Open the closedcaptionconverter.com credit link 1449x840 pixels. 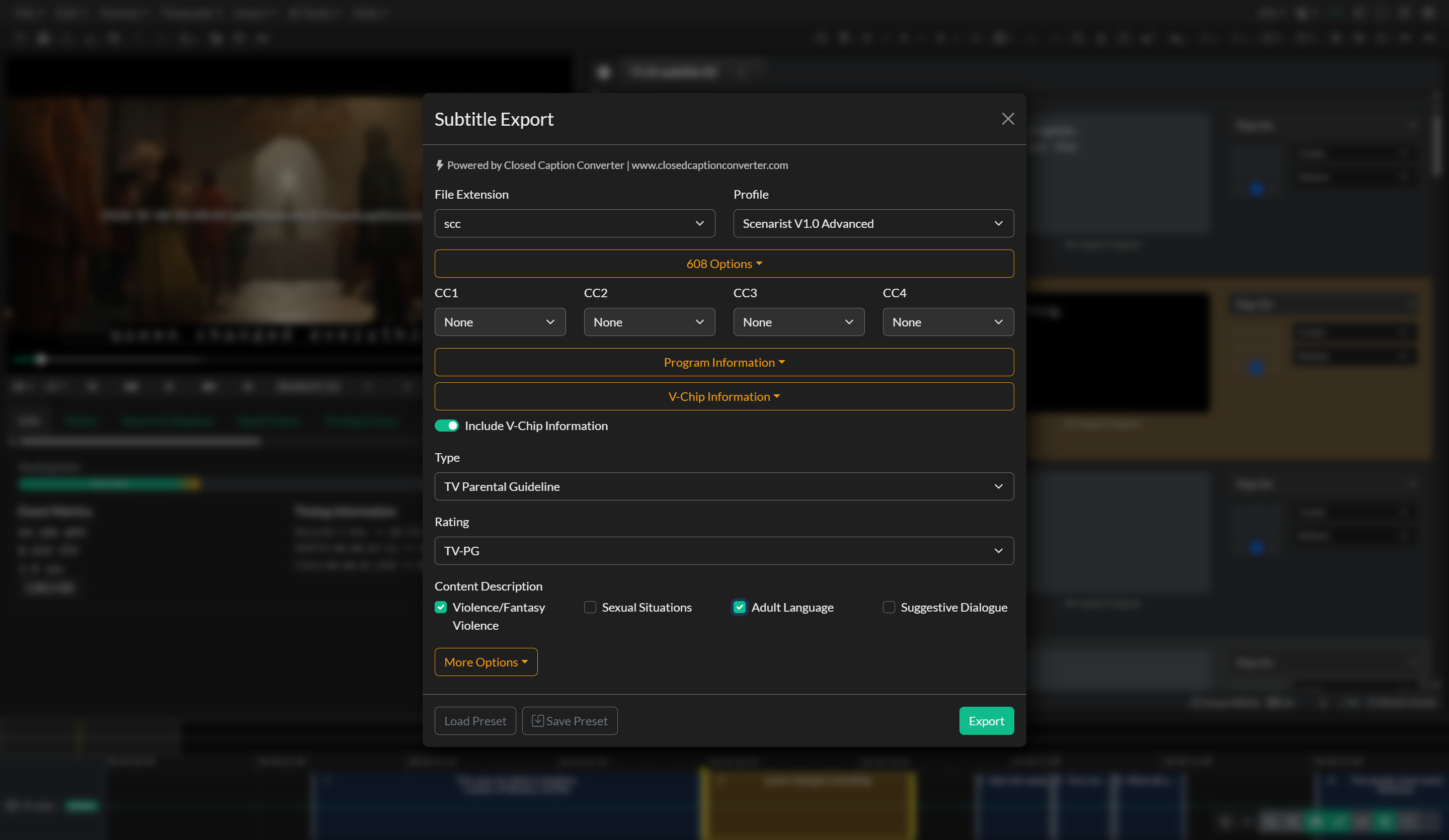click(x=709, y=165)
